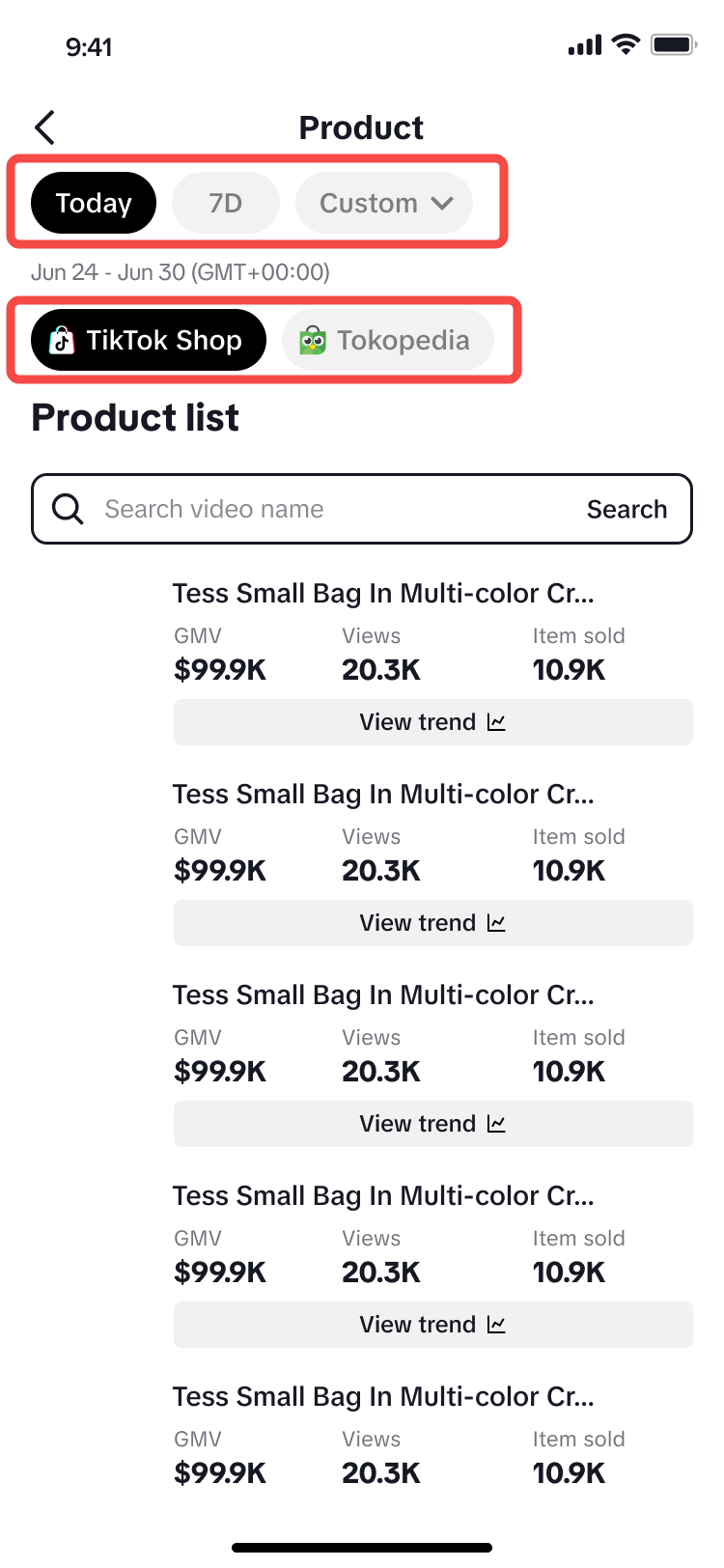Select the TikTok Shop tab

(x=149, y=340)
